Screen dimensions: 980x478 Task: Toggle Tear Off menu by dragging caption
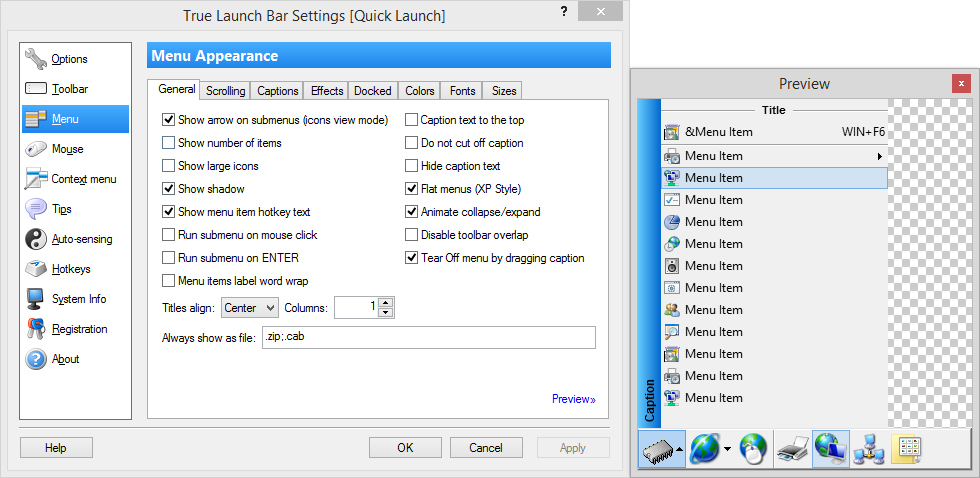[x=411, y=257]
